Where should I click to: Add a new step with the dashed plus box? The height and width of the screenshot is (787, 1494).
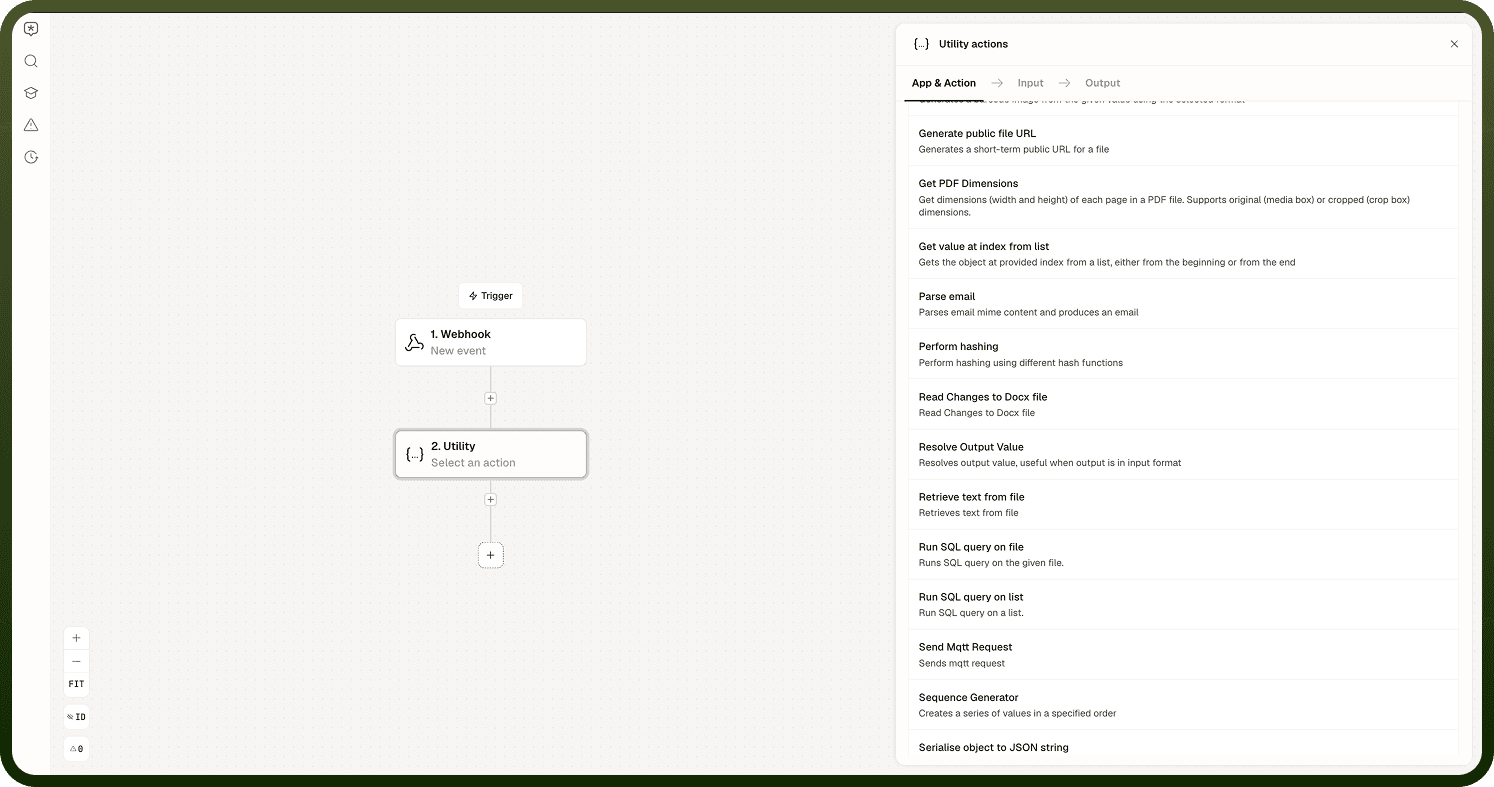pyautogui.click(x=490, y=555)
